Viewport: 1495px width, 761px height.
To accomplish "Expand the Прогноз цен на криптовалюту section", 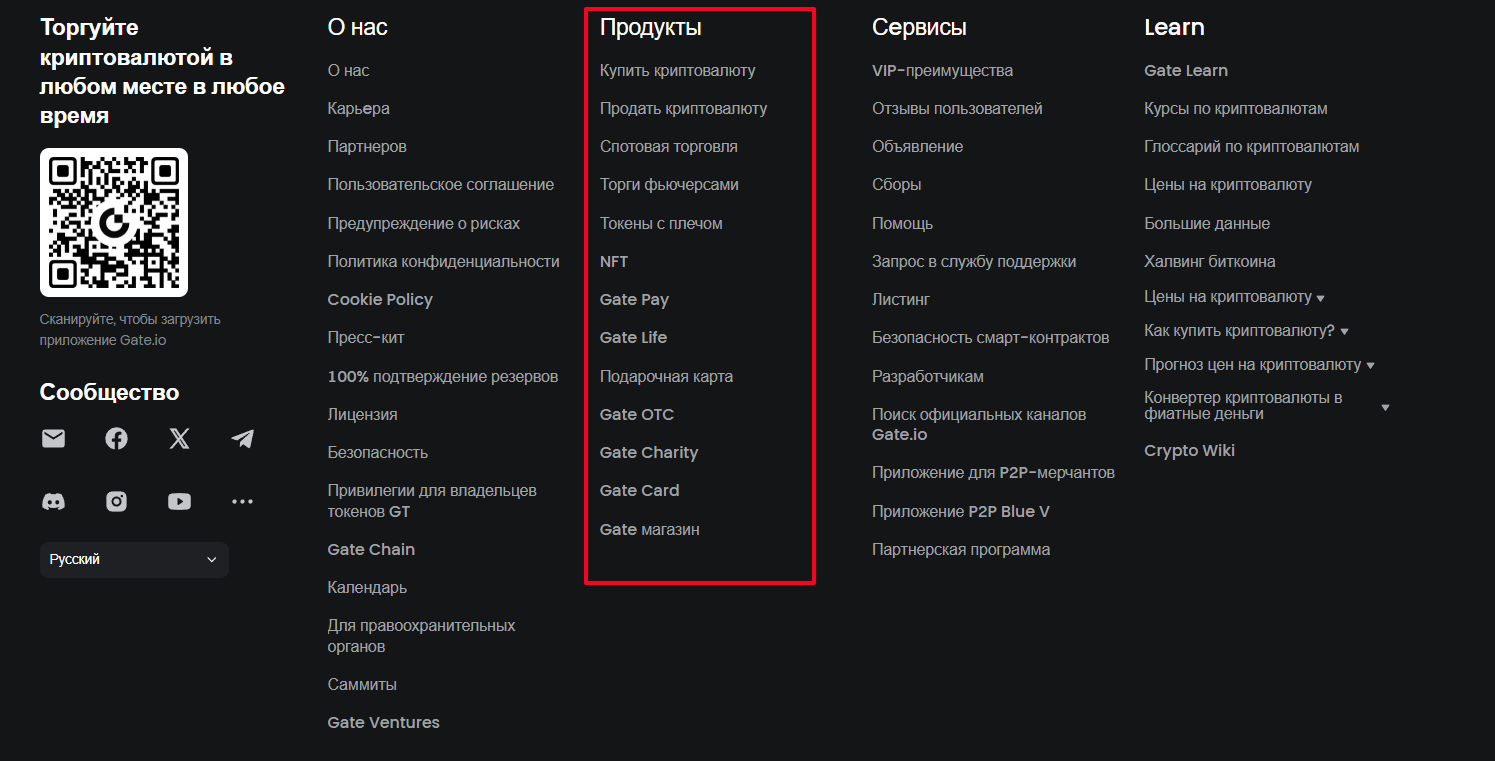I will click(x=1259, y=365).
